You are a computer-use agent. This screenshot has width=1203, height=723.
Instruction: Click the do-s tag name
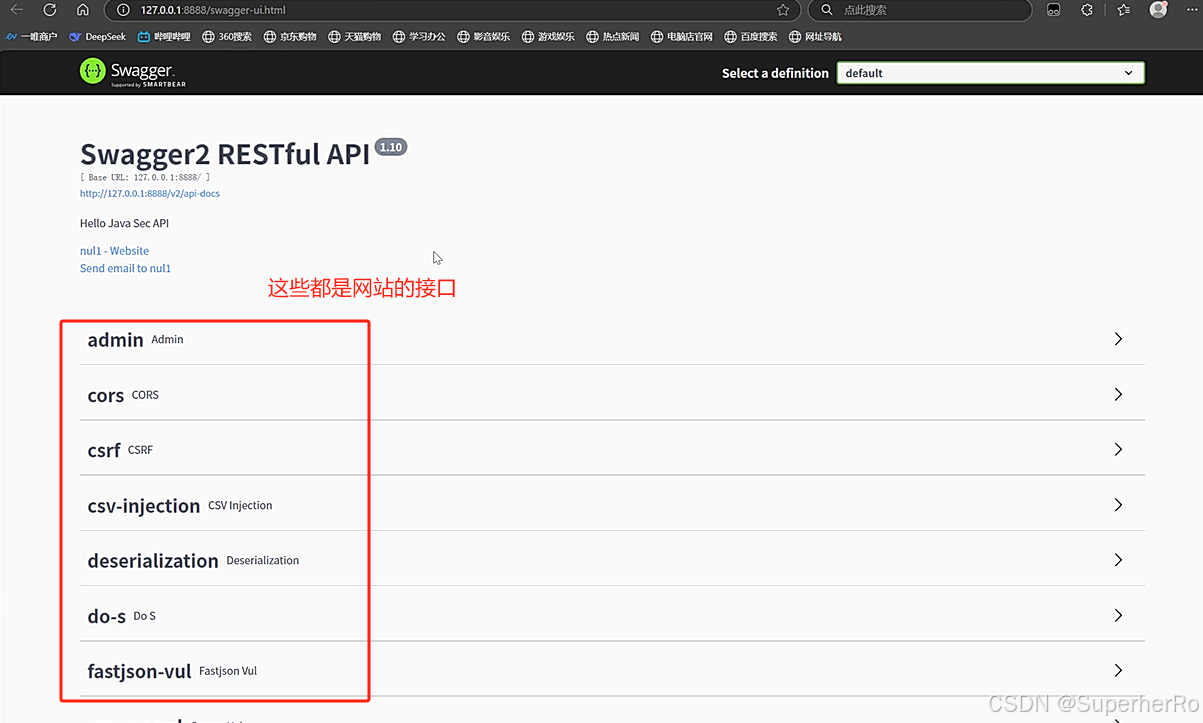point(107,616)
